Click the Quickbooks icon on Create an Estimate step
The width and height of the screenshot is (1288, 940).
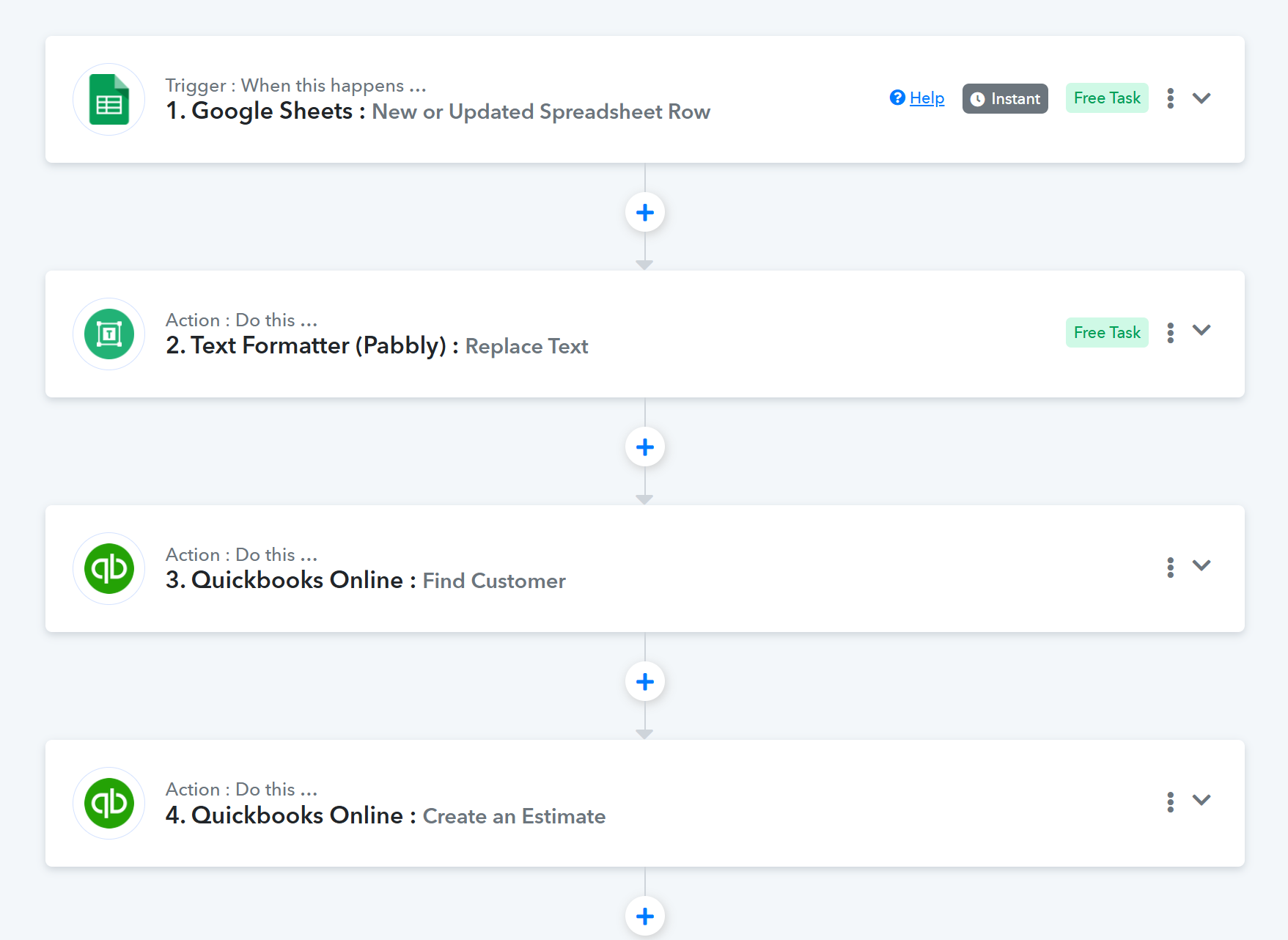(109, 804)
